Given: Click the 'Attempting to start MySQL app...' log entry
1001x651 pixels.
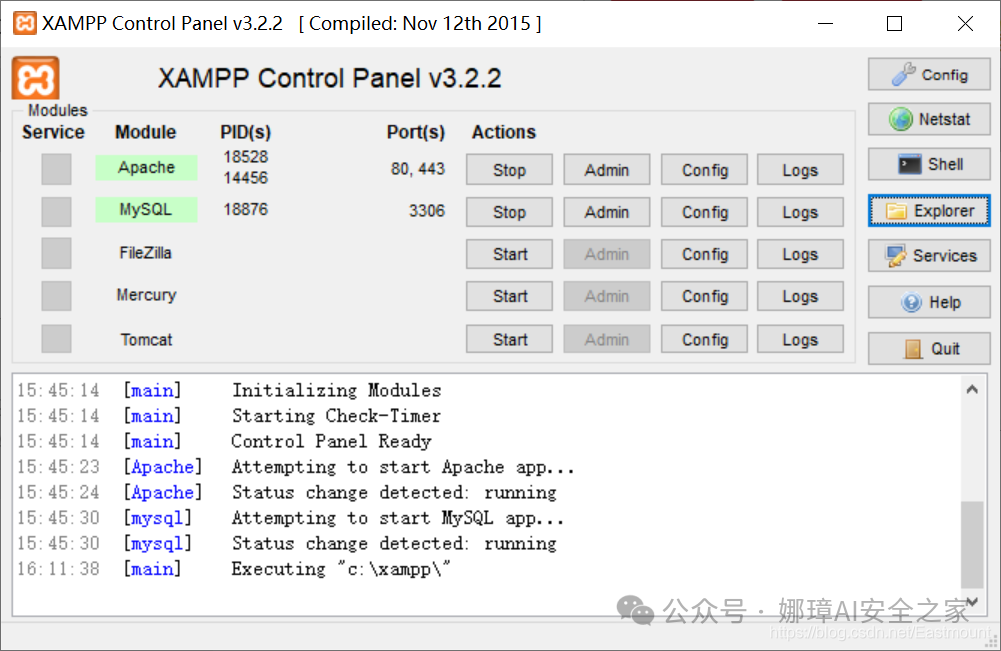Looking at the screenshot, I should pyautogui.click(x=398, y=518).
